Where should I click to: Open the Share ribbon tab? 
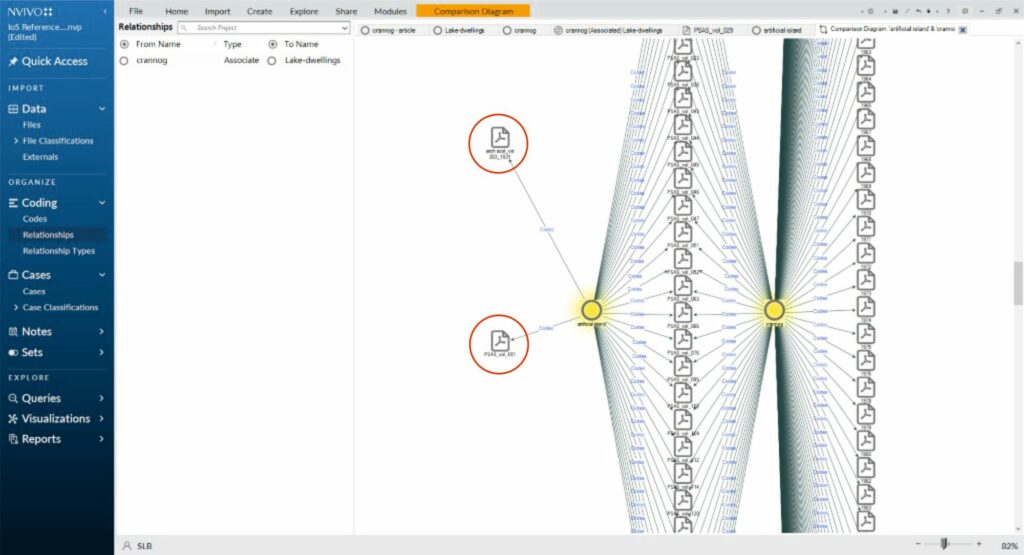point(346,11)
